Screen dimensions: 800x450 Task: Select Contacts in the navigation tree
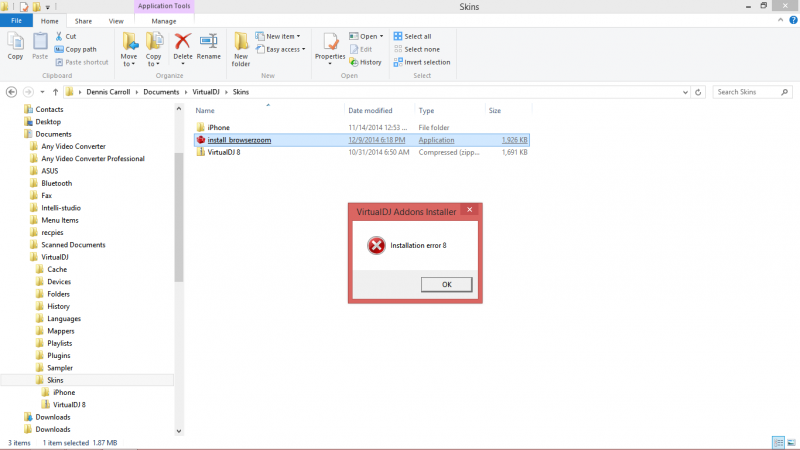[49, 109]
